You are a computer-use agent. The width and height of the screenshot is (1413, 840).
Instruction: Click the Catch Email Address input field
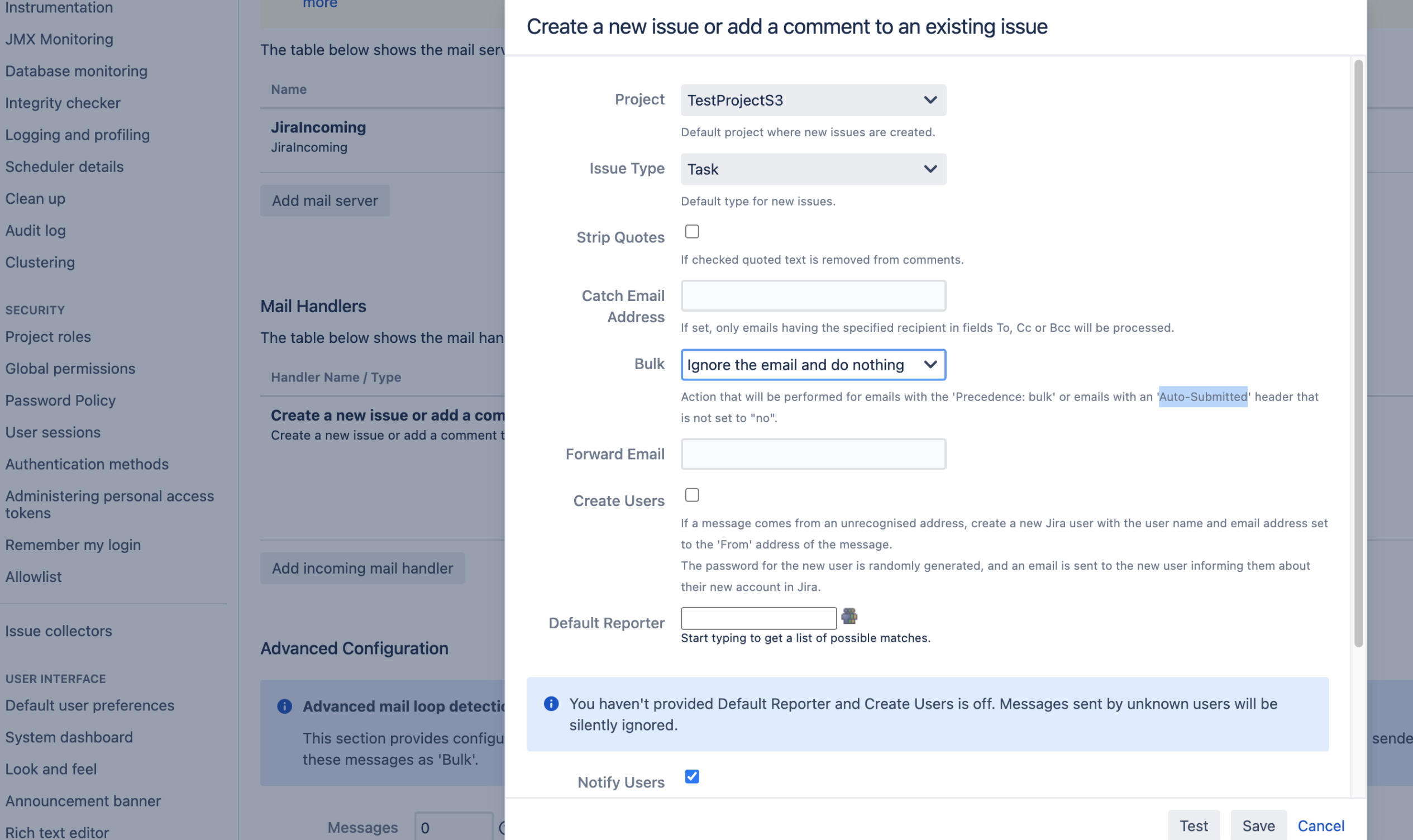pyautogui.click(x=813, y=295)
